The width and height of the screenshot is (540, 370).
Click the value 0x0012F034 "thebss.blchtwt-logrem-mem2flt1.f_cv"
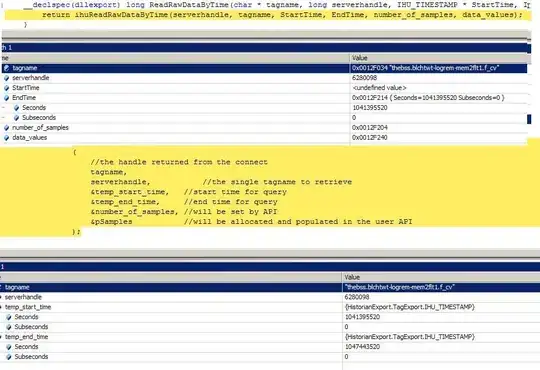coord(425,68)
